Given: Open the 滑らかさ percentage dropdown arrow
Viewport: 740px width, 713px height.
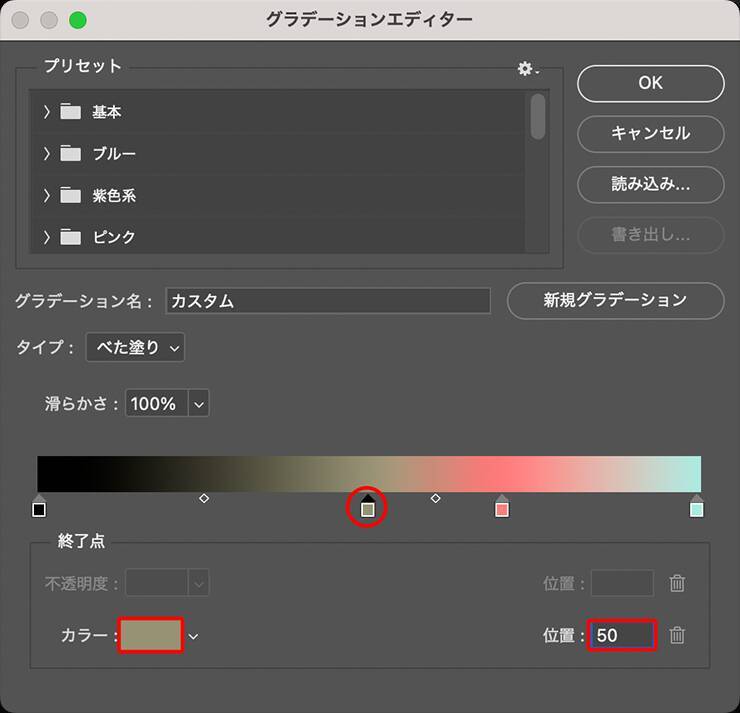Looking at the screenshot, I should click(x=199, y=403).
